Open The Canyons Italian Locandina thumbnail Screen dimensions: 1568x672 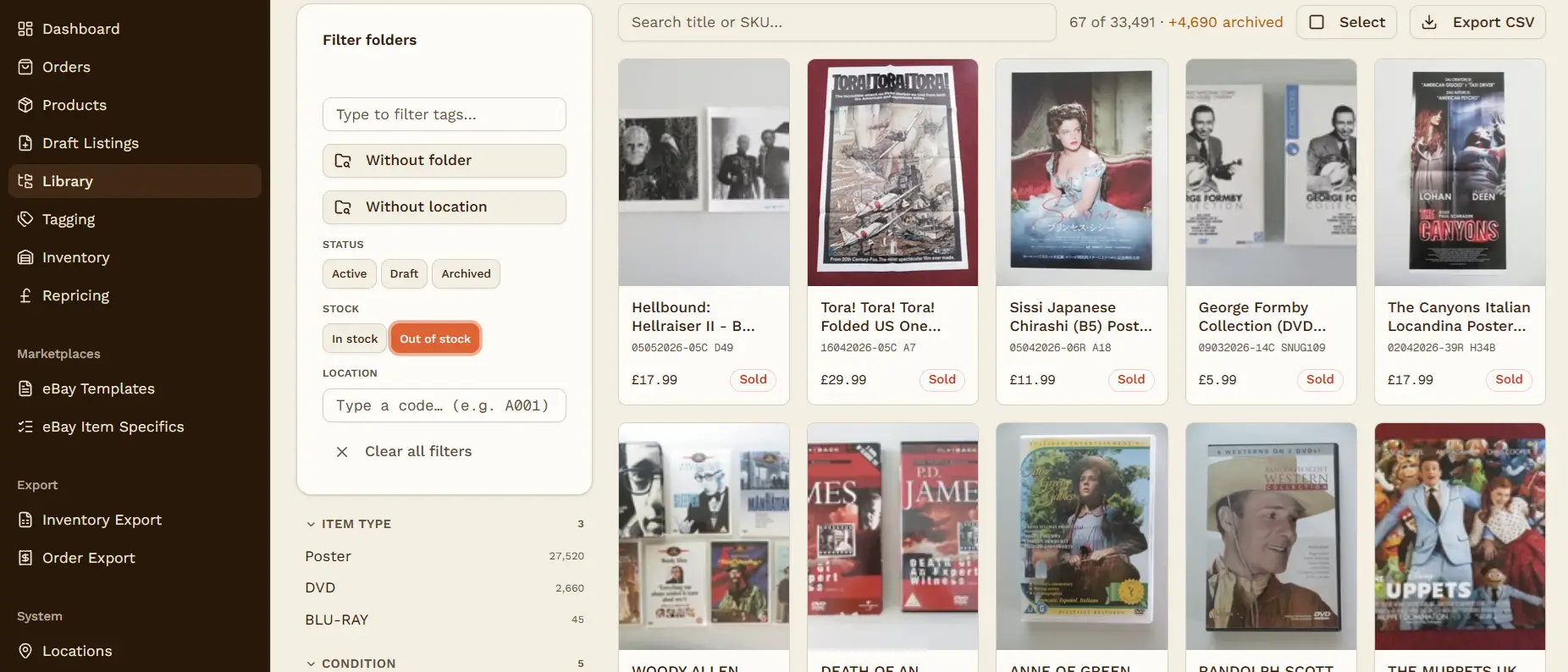[1460, 173]
